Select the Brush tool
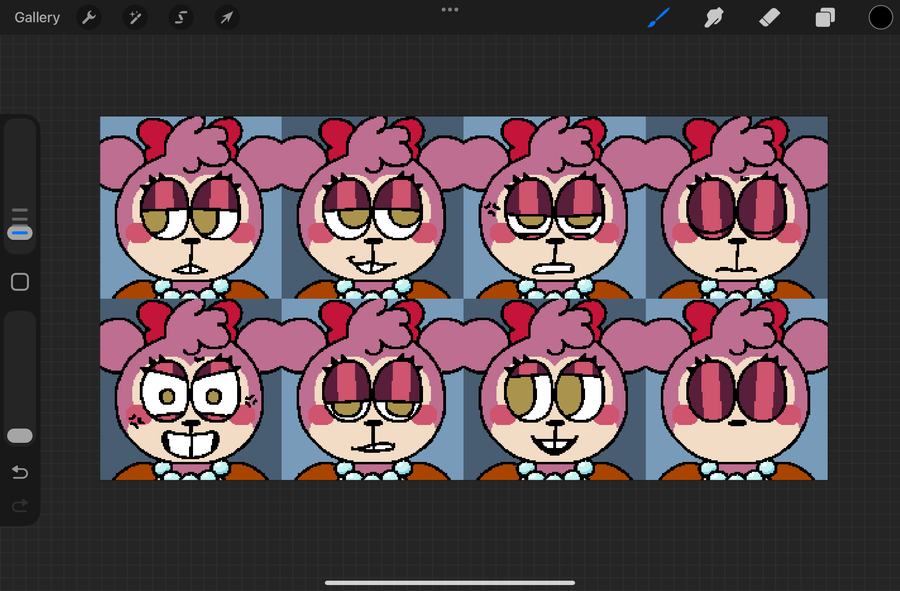Image resolution: width=900 pixels, height=591 pixels. (658, 18)
